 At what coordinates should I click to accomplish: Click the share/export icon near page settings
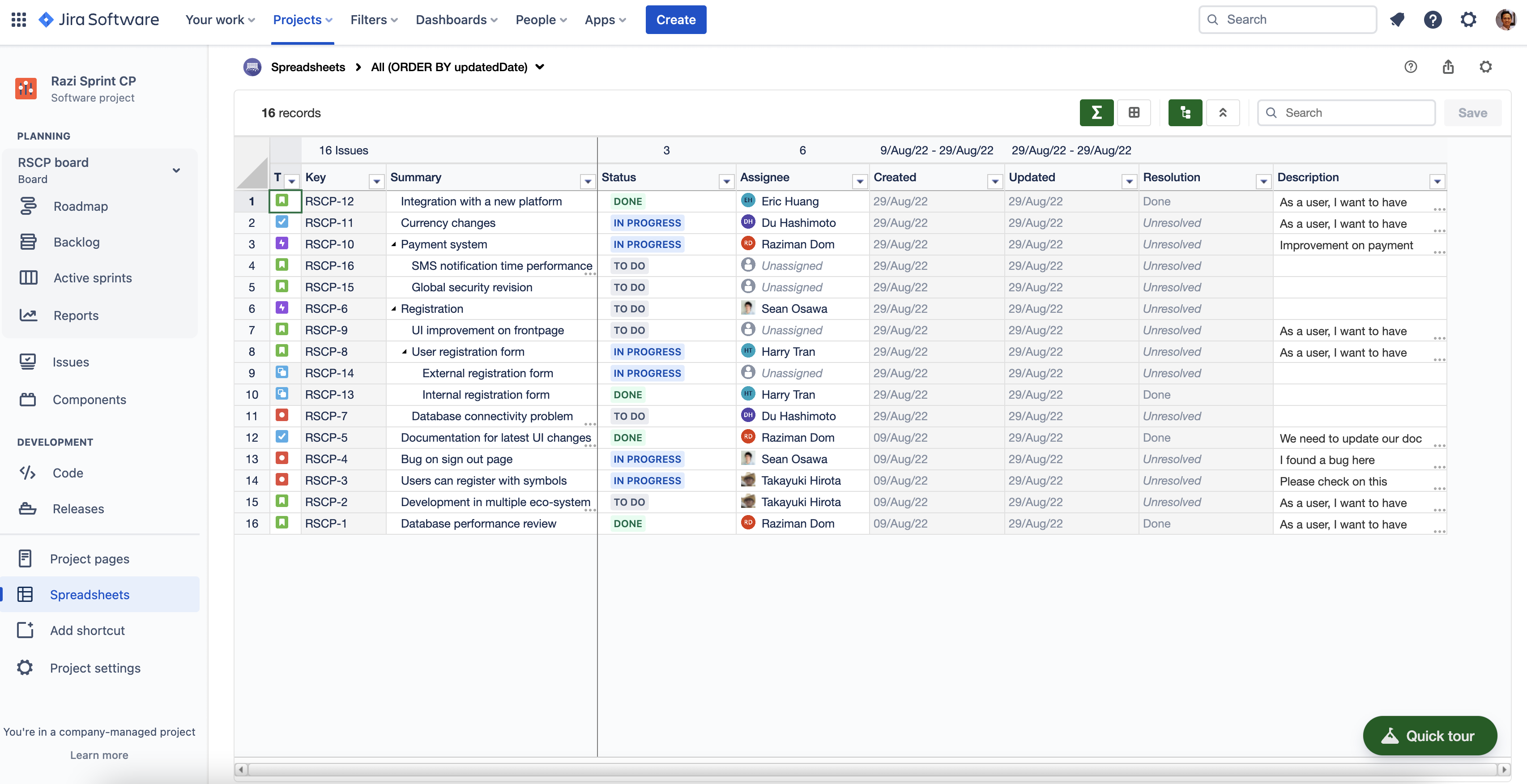pos(1448,67)
